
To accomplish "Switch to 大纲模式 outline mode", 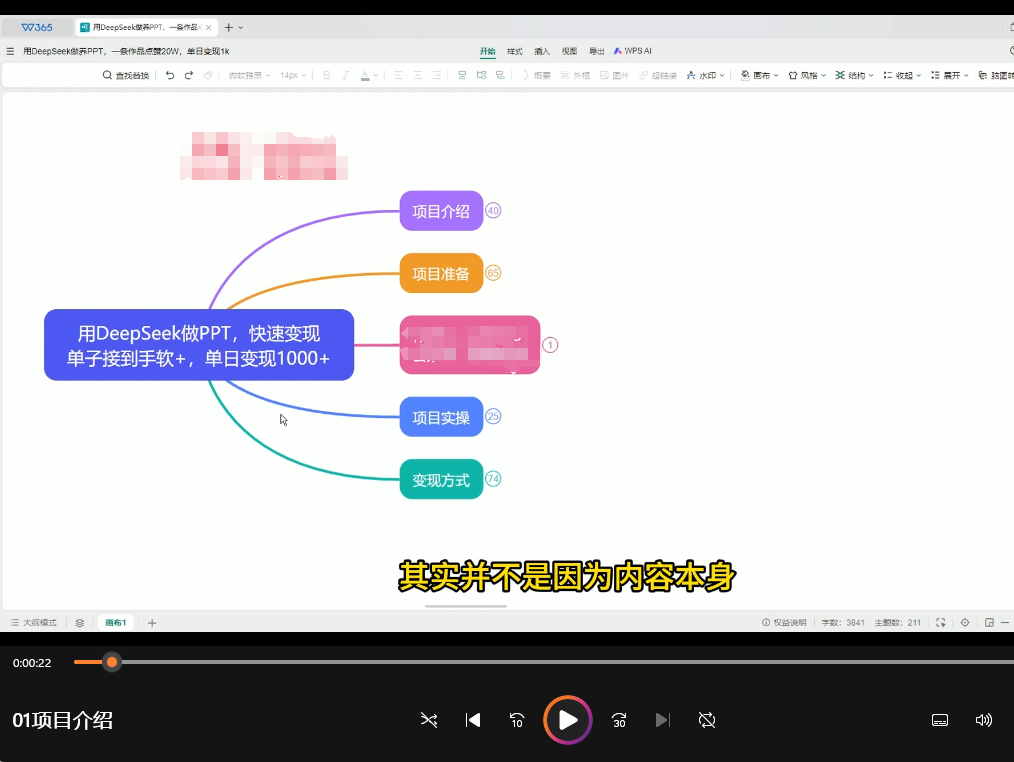I will coord(34,622).
